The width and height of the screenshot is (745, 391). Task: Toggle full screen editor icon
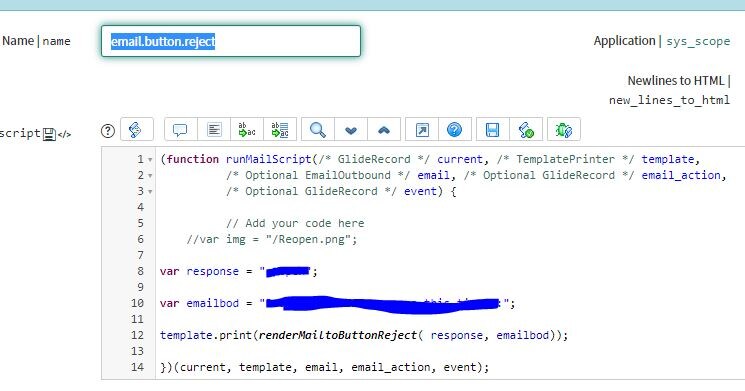coord(422,129)
